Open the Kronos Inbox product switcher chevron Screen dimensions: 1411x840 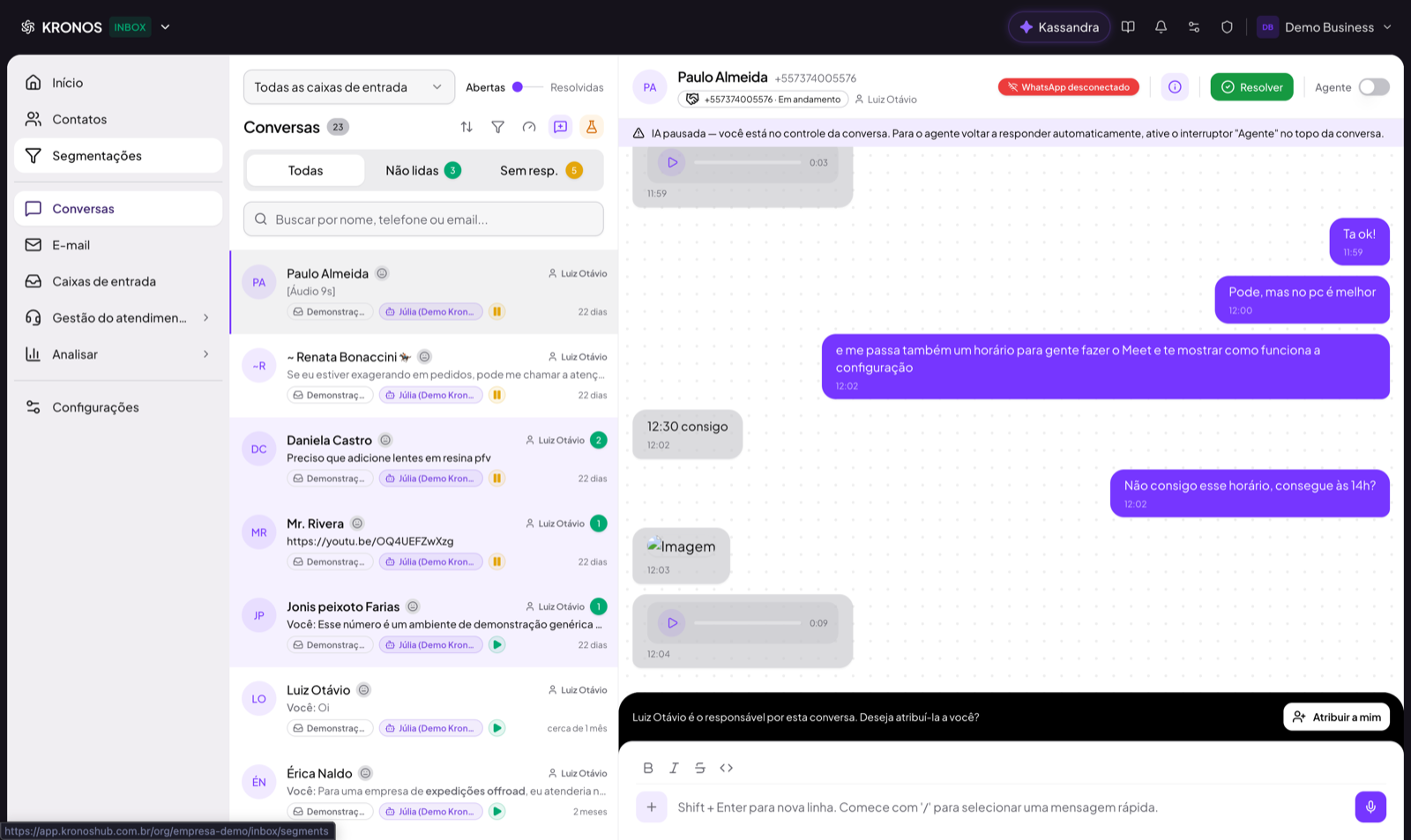coord(165,27)
